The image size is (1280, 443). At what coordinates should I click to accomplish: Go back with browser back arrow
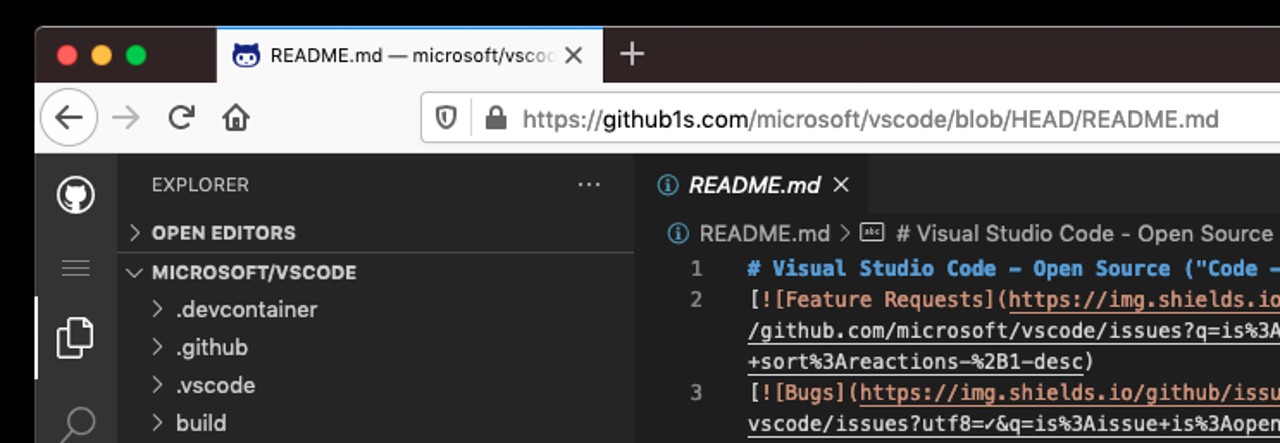tap(68, 118)
